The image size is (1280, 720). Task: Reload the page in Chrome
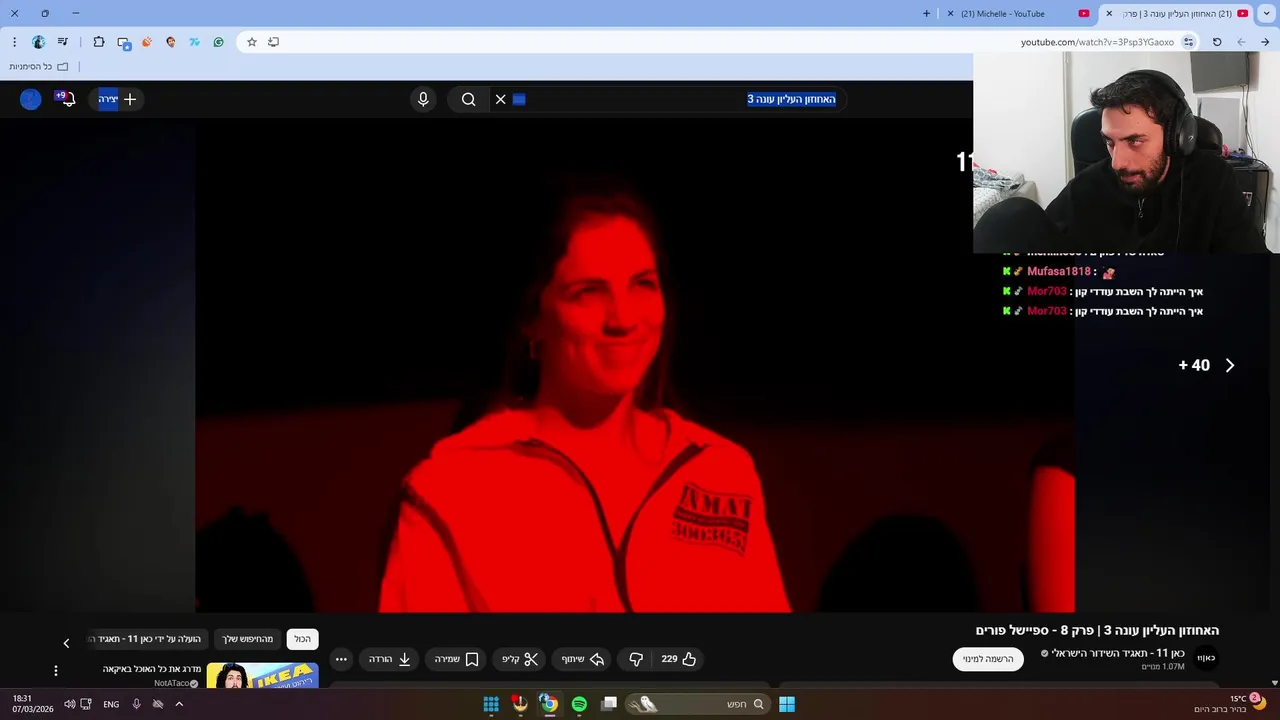click(1217, 42)
